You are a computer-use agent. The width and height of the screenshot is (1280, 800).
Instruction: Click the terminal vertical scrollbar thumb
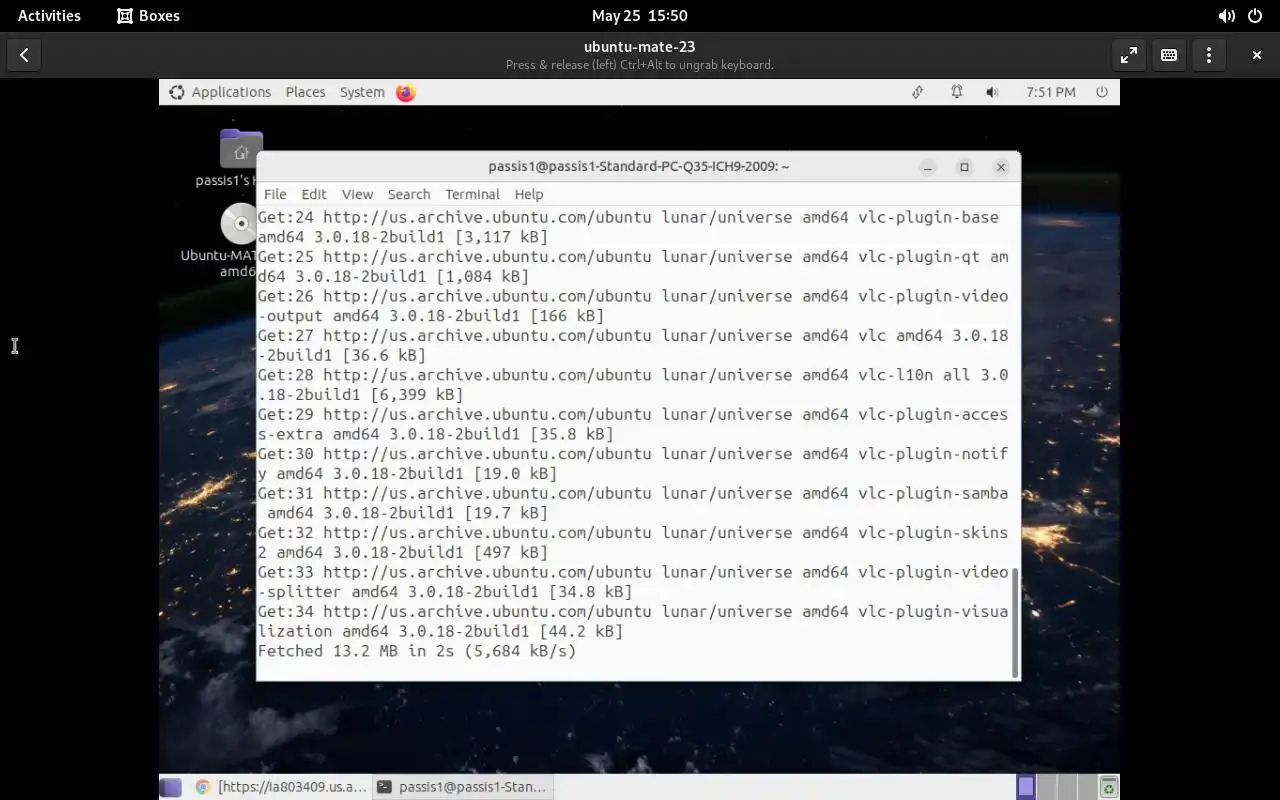(1016, 622)
